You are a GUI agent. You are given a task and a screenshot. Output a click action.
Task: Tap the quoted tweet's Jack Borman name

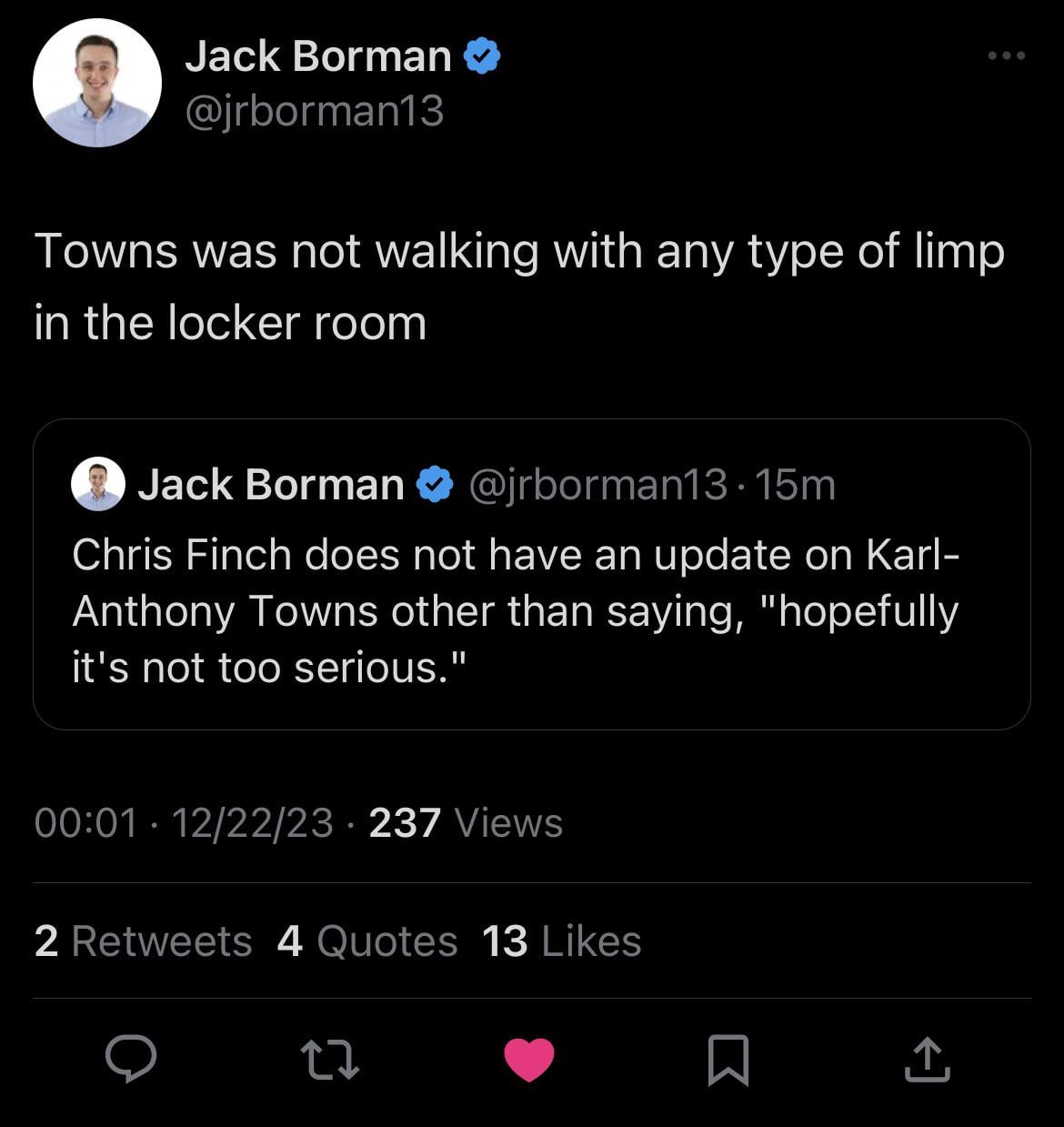pos(271,484)
